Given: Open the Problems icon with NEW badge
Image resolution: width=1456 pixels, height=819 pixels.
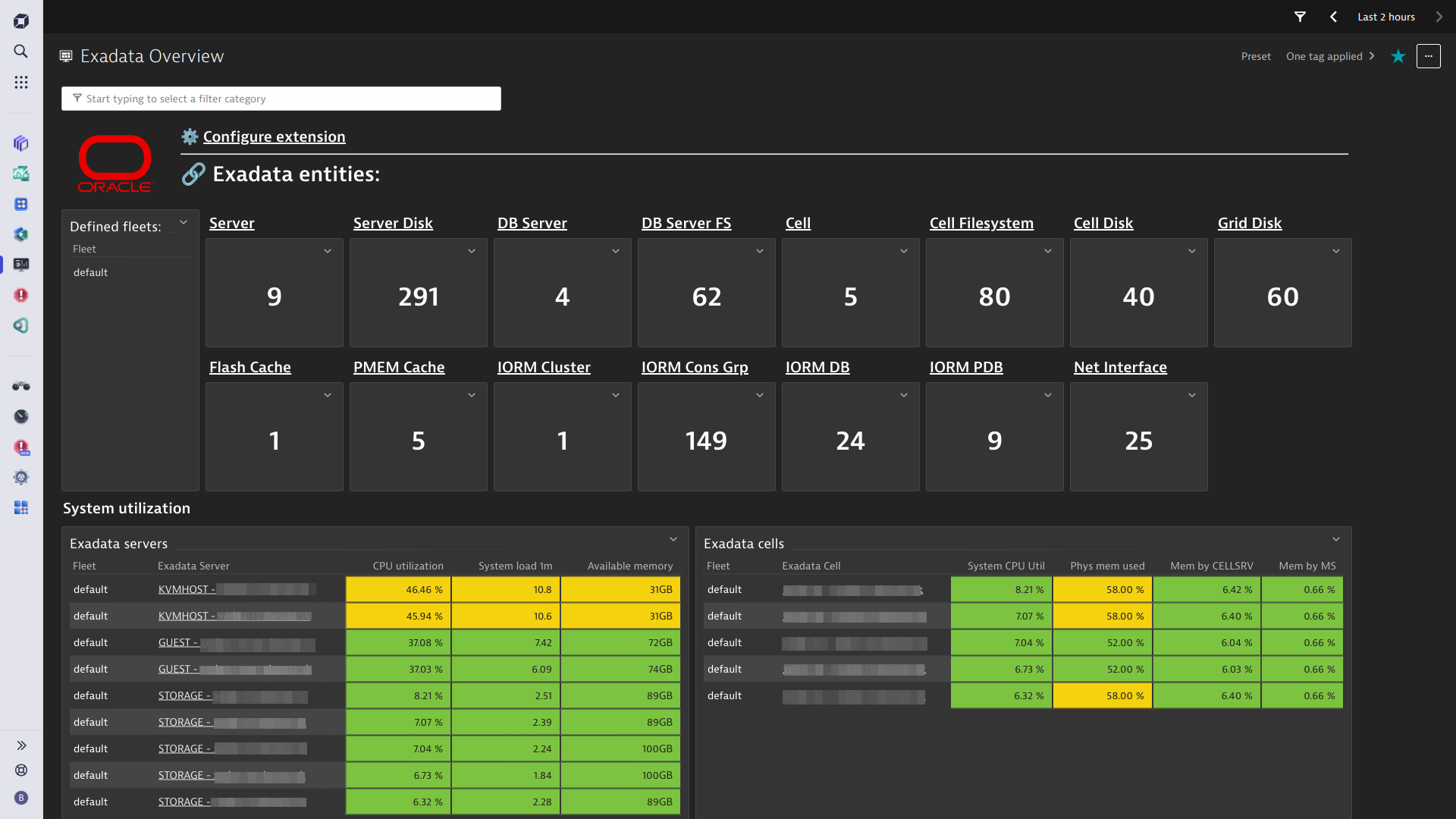Looking at the screenshot, I should 21,447.
